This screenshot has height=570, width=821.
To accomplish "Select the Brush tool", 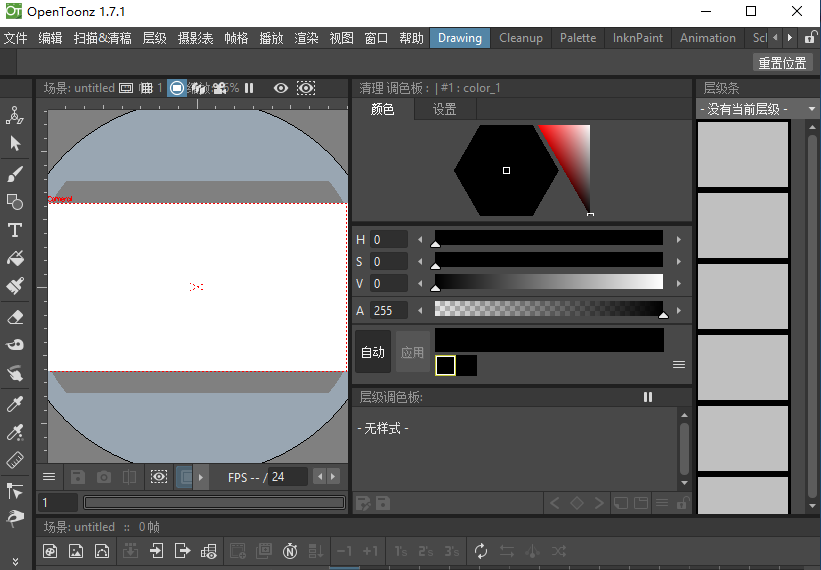I will (x=15, y=174).
